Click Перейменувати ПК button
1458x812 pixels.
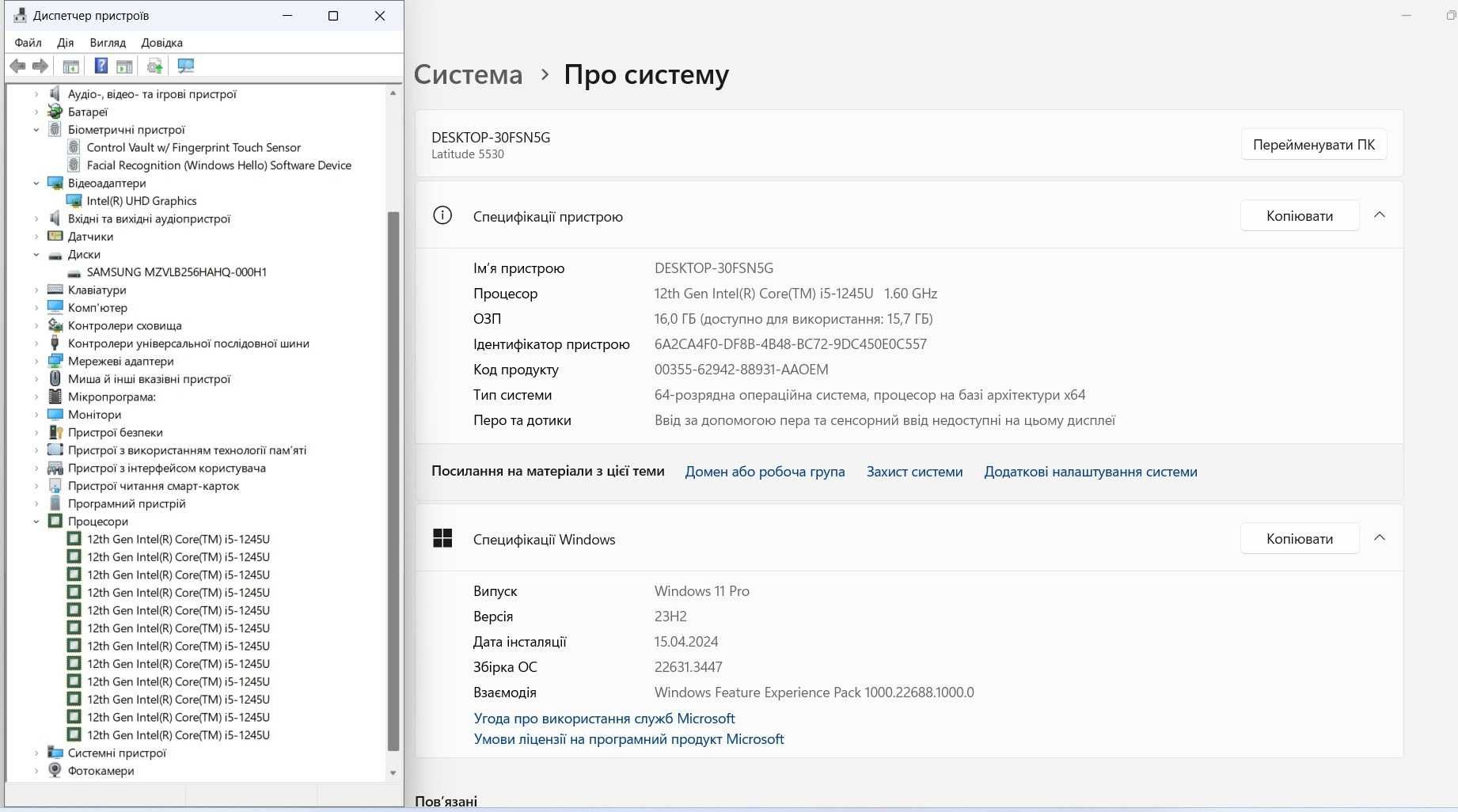tap(1314, 145)
